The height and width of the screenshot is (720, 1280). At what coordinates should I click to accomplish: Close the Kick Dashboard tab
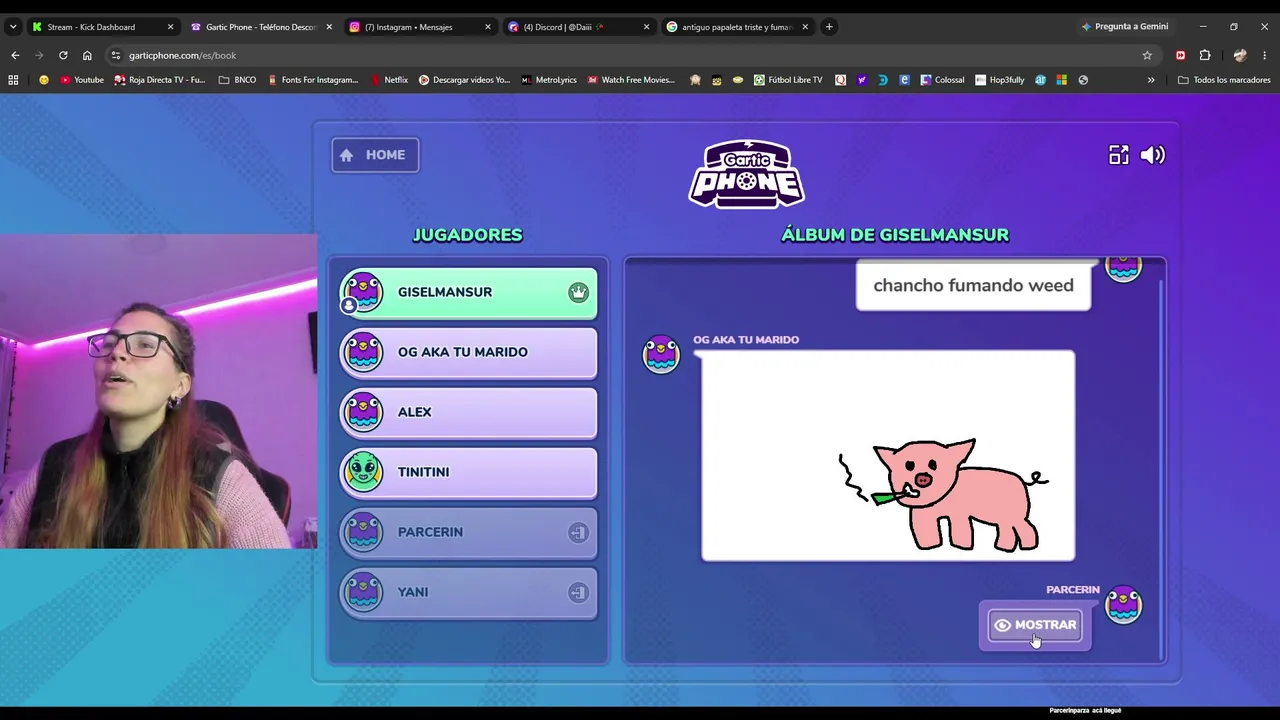click(x=170, y=27)
